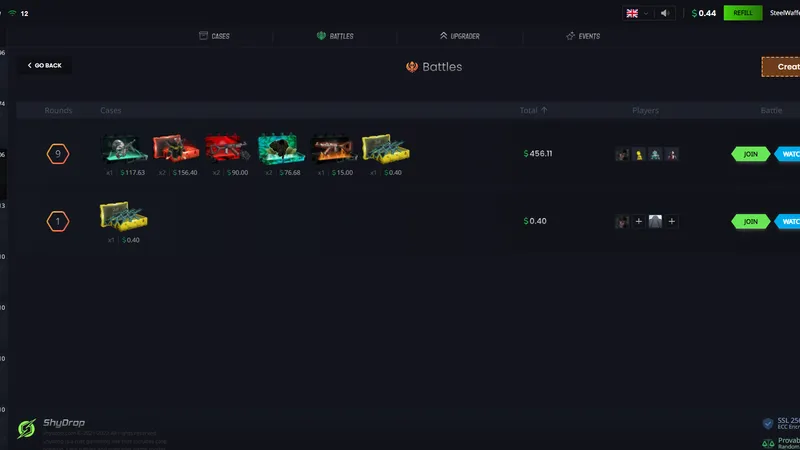
Task: Open the Upgrader tab
Action: (459, 36)
